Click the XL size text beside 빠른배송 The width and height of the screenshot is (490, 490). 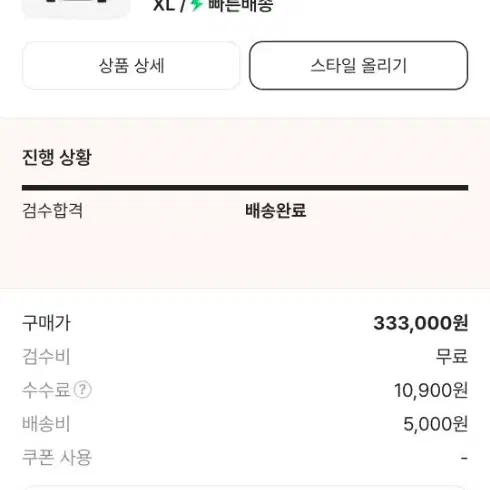[x=164, y=5]
